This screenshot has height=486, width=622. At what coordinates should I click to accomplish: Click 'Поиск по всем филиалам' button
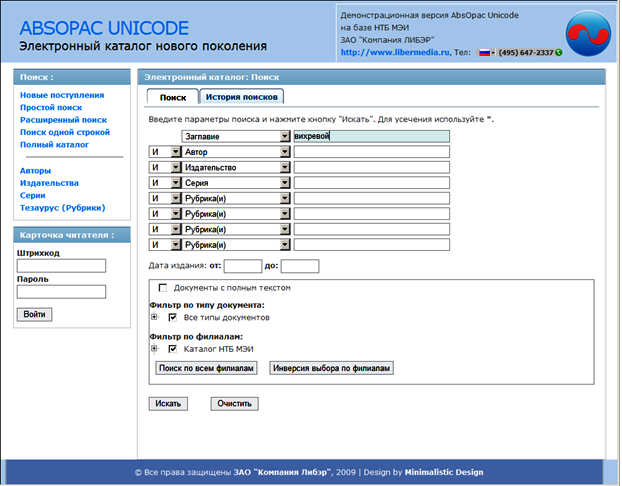point(206,368)
